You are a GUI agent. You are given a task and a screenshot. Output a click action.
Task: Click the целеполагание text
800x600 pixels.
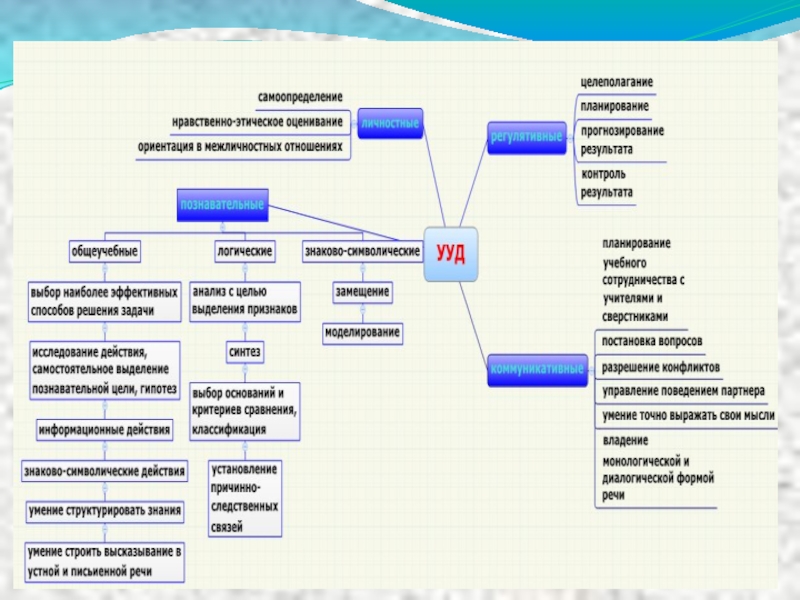tap(617, 82)
